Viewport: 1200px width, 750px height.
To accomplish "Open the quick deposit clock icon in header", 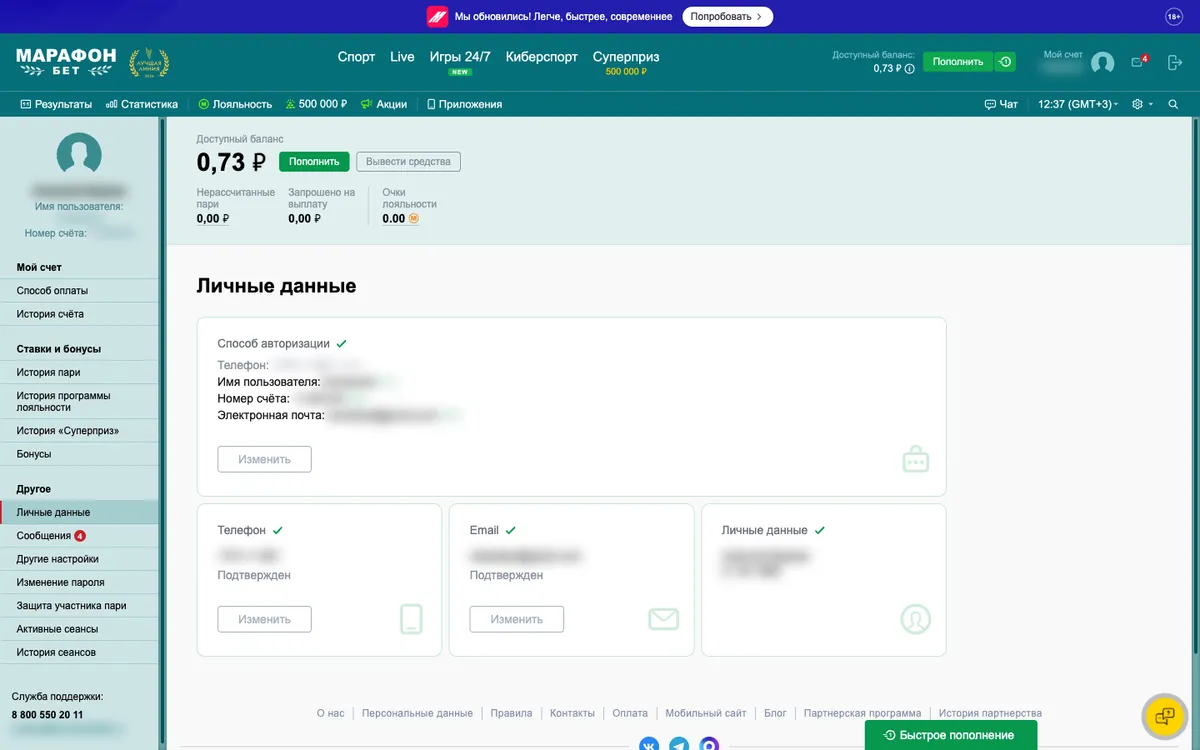I will tap(1005, 62).
